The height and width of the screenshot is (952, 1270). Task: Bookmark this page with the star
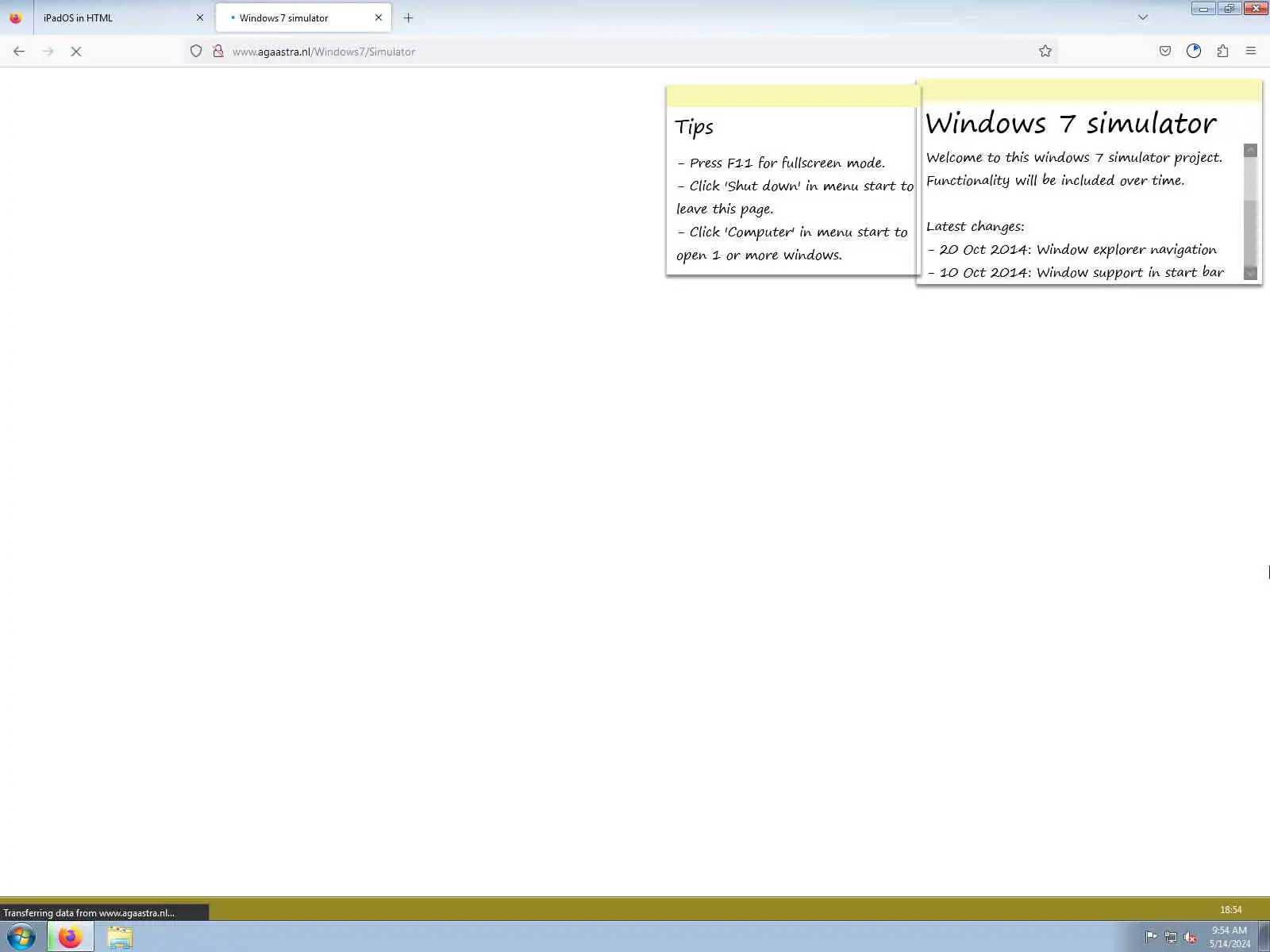[x=1045, y=52]
